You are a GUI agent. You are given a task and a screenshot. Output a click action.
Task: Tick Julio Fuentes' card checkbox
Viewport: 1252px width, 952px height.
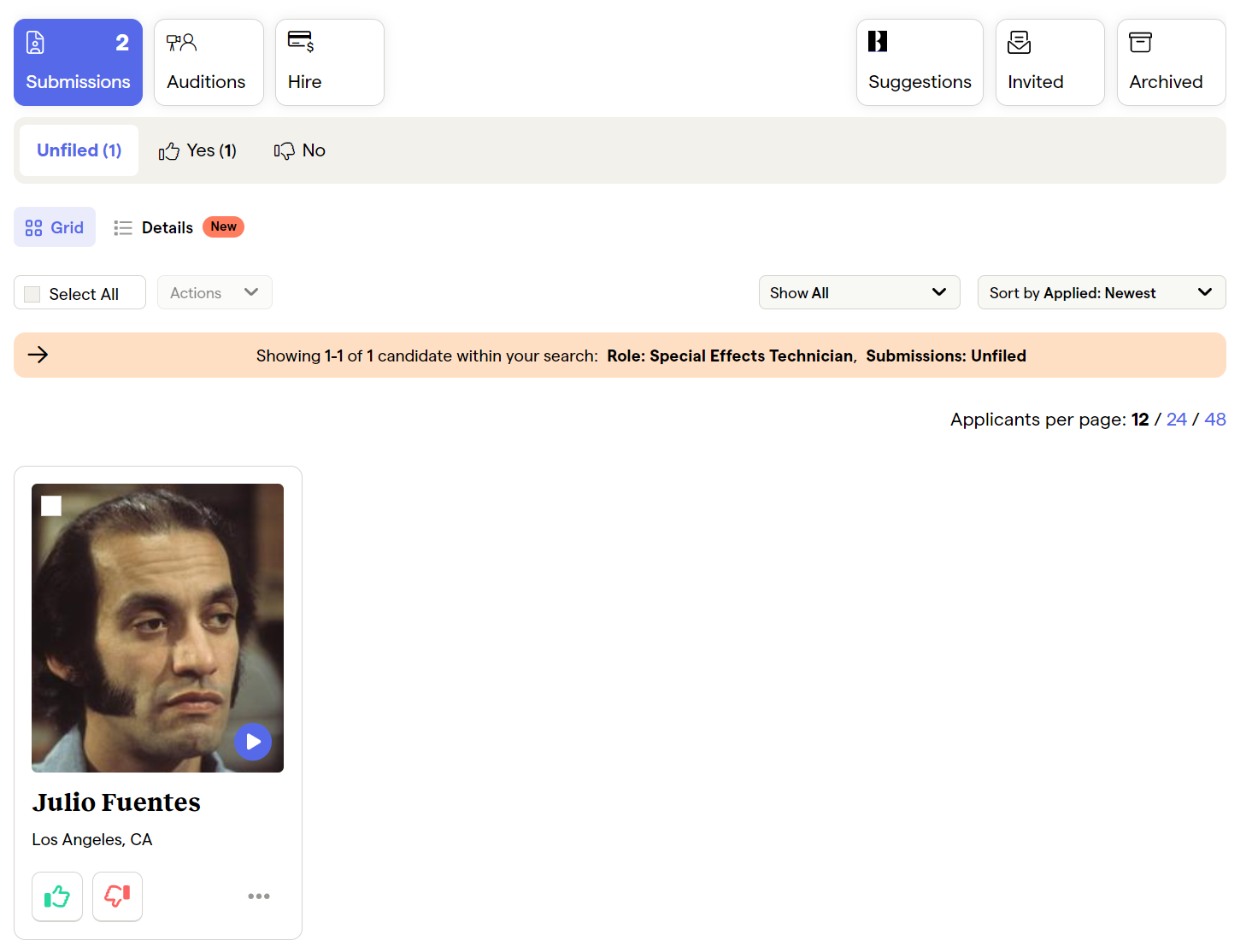[x=51, y=506]
